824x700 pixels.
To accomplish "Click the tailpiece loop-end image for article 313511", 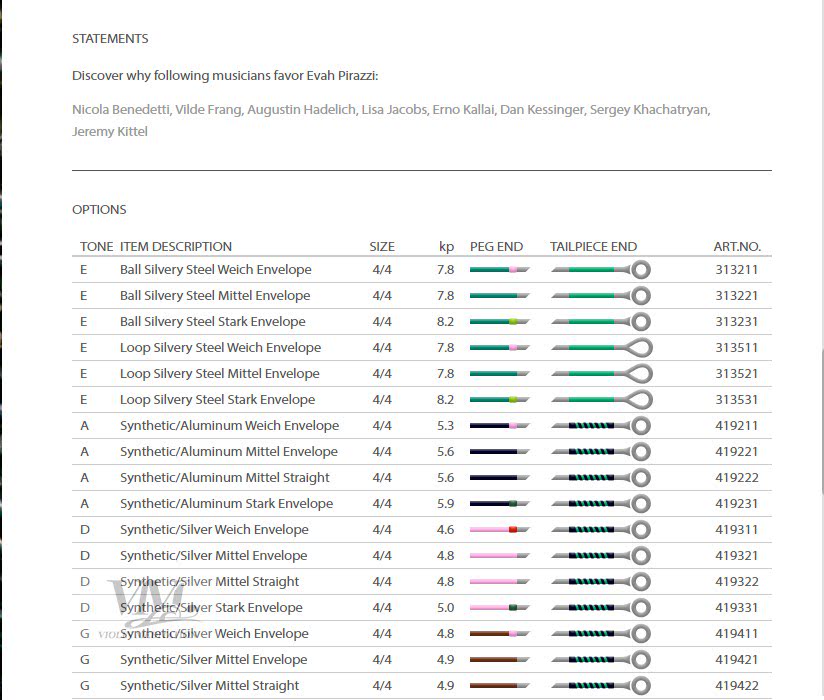I will click(x=602, y=347).
